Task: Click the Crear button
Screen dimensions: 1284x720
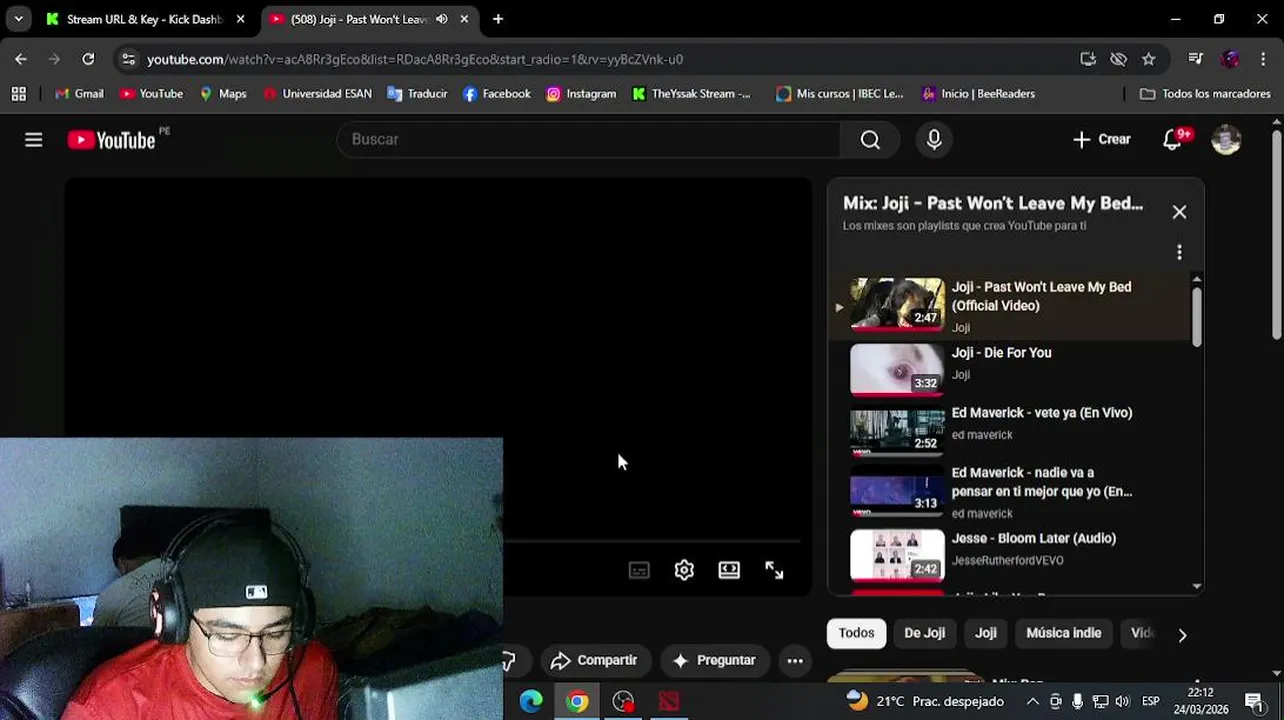Action: 1101,140
